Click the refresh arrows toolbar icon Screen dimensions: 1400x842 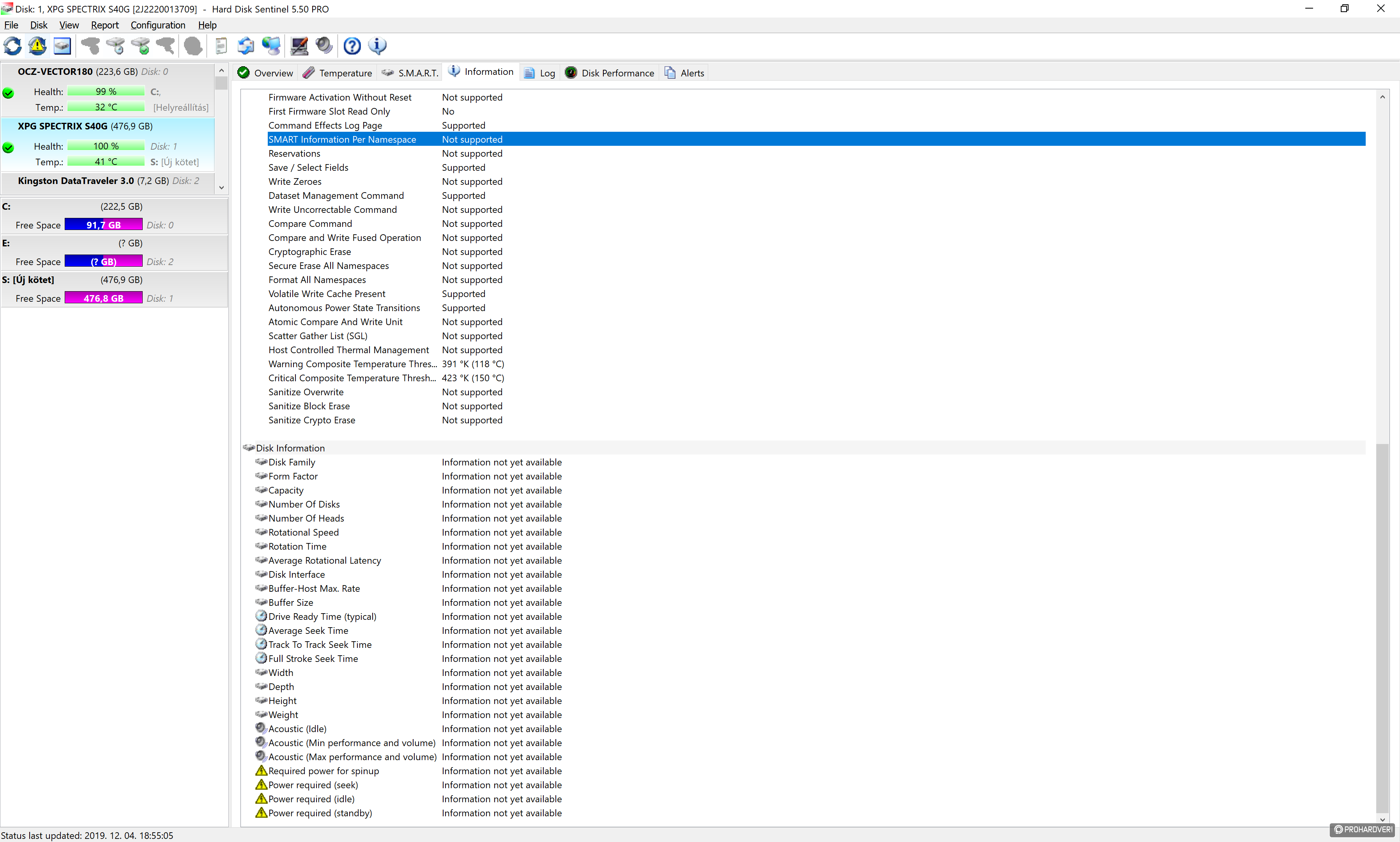point(12,46)
